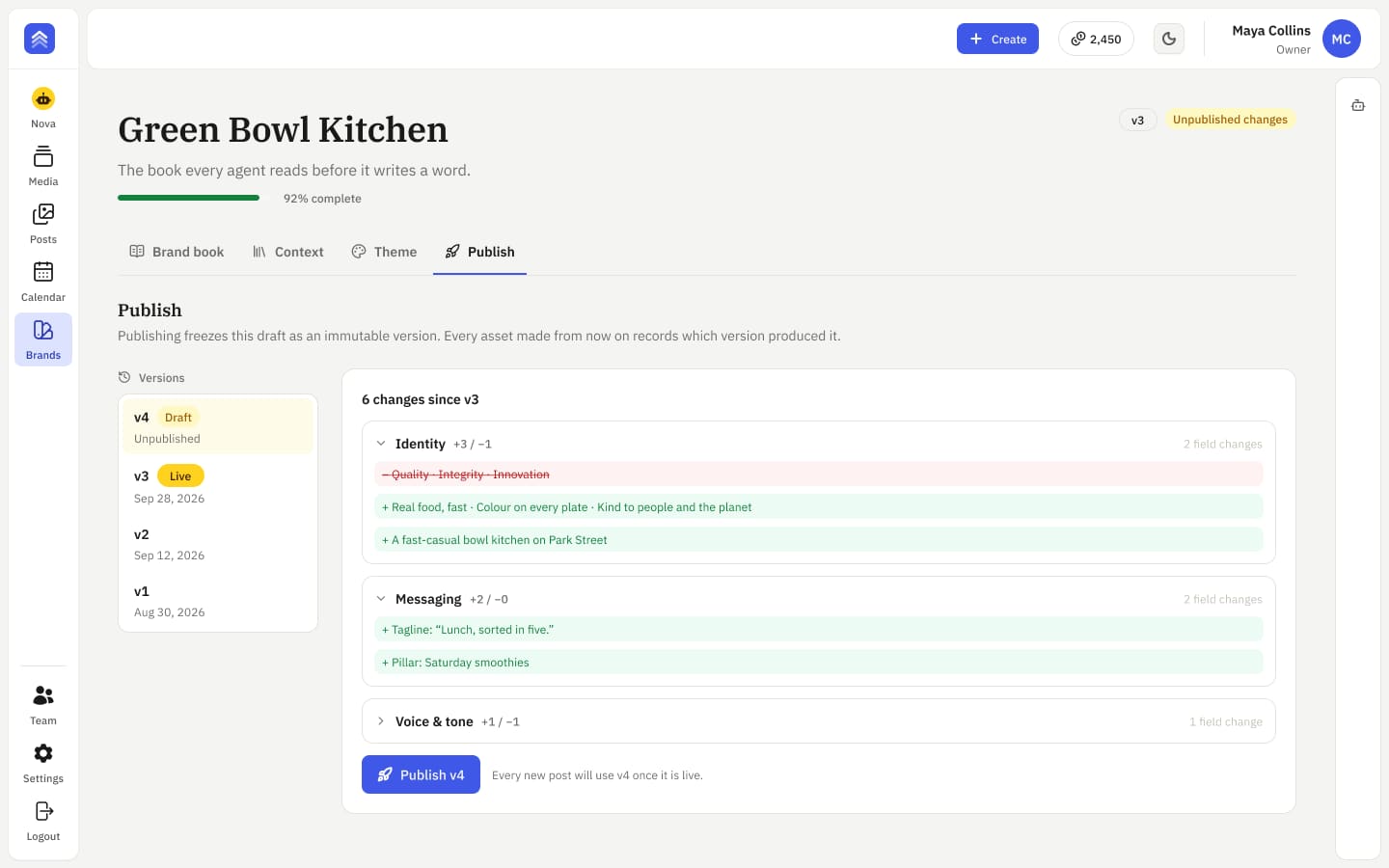1389x868 pixels.
Task: Open the Theme tab
Action: pyautogui.click(x=384, y=252)
